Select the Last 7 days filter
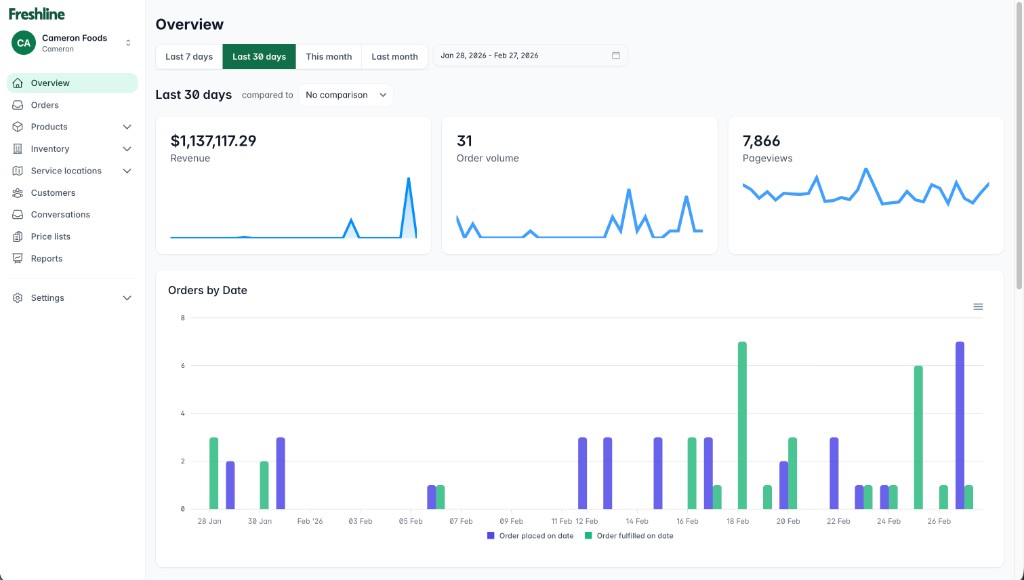The image size is (1024, 580). click(x=187, y=56)
